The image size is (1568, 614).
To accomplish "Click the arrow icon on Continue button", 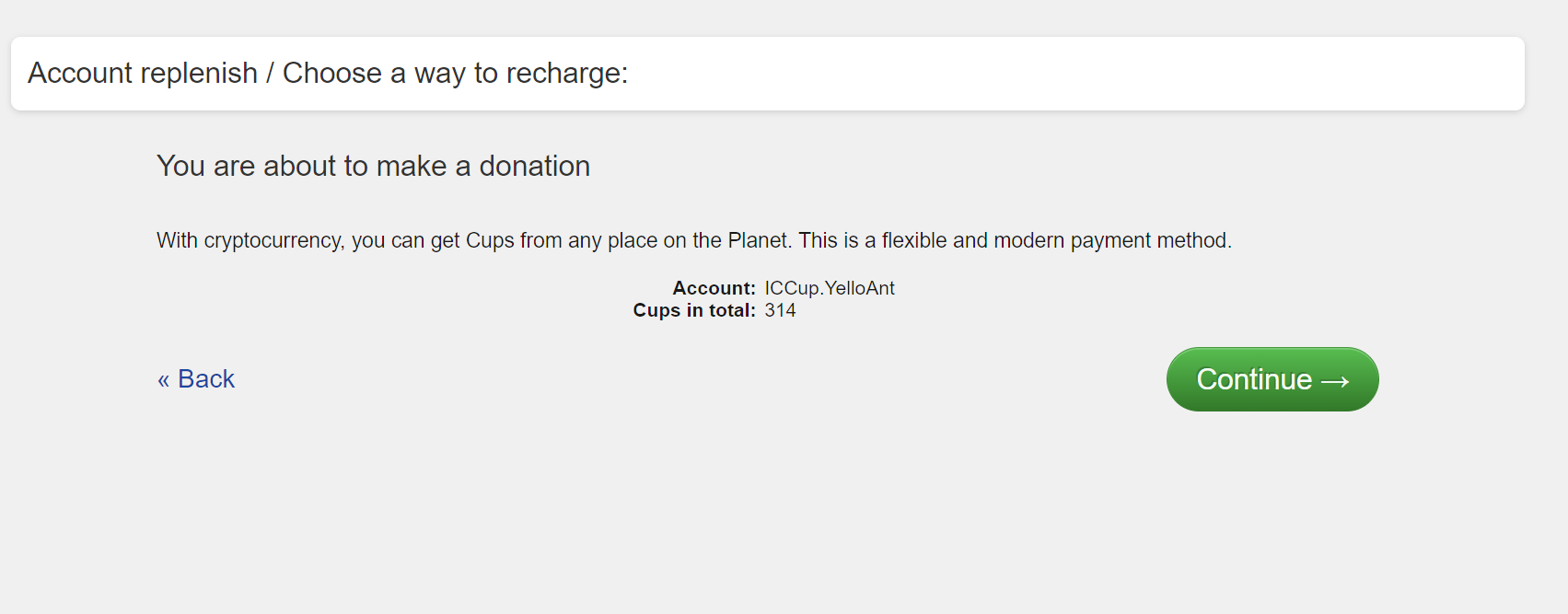I will (1335, 380).
